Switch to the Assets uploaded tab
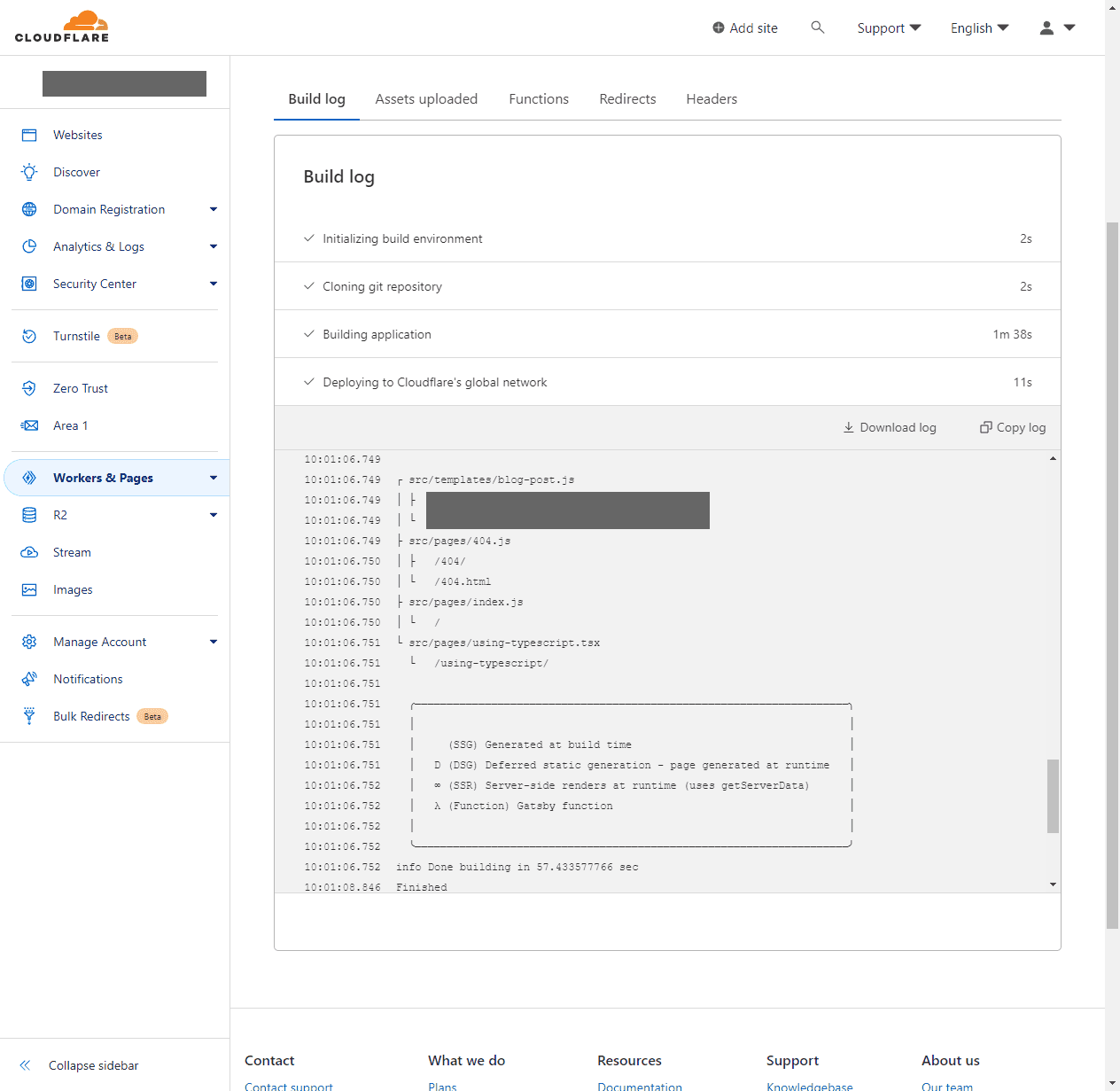This screenshot has width=1120, height=1091. 426,99
